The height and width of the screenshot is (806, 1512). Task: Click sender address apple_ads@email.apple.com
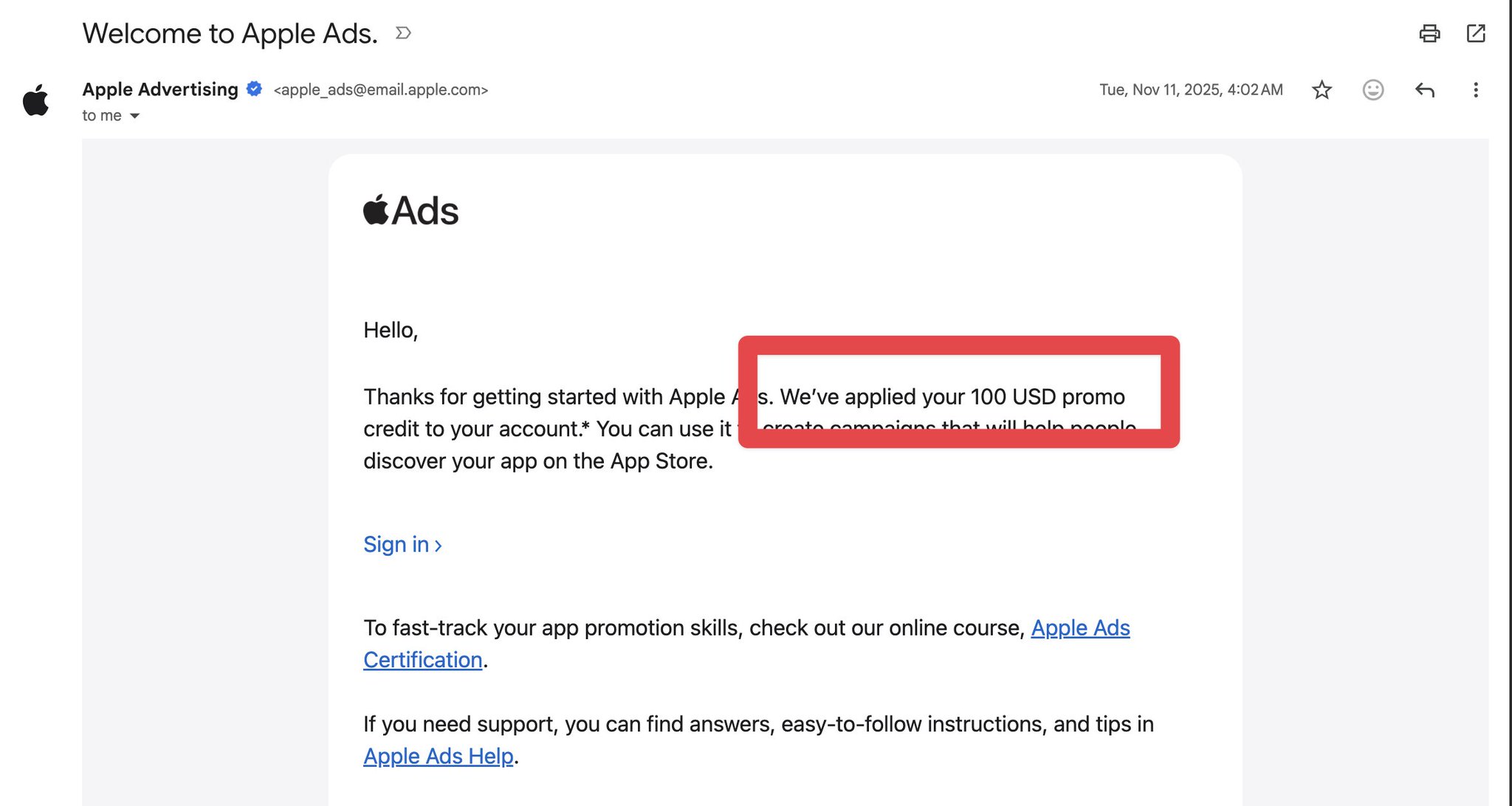point(381,90)
